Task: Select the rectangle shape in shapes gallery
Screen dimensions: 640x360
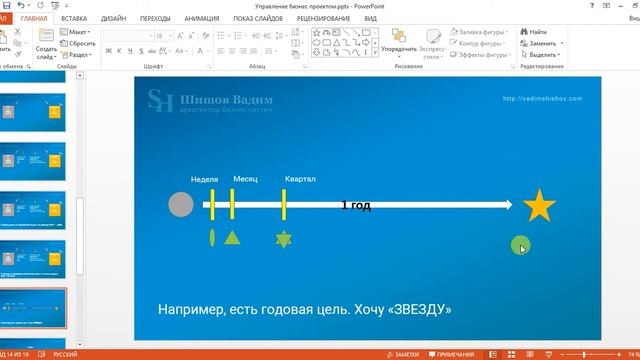Action: pos(366,33)
